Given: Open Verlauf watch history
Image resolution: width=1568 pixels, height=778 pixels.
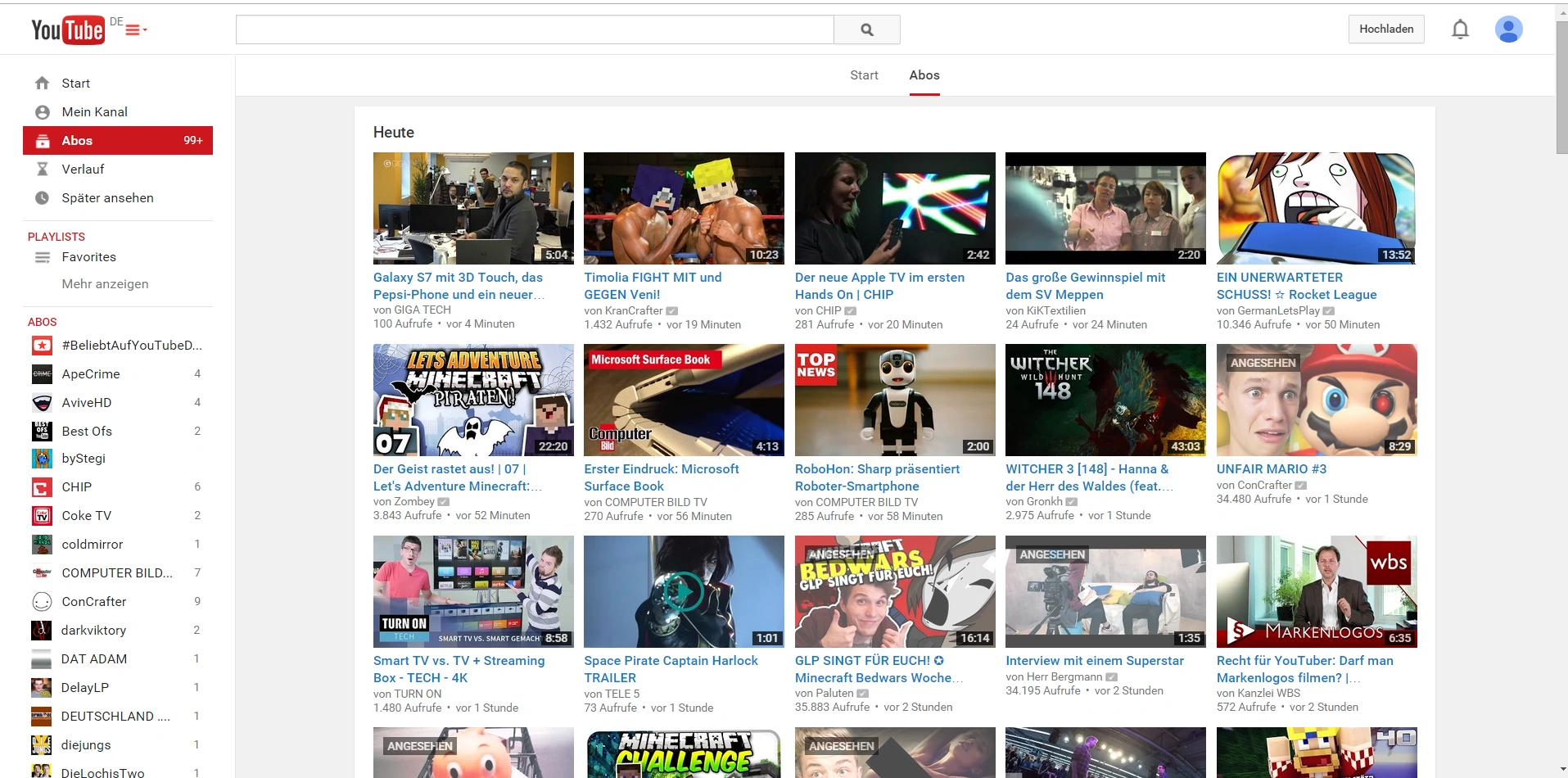Looking at the screenshot, I should (118, 170).
